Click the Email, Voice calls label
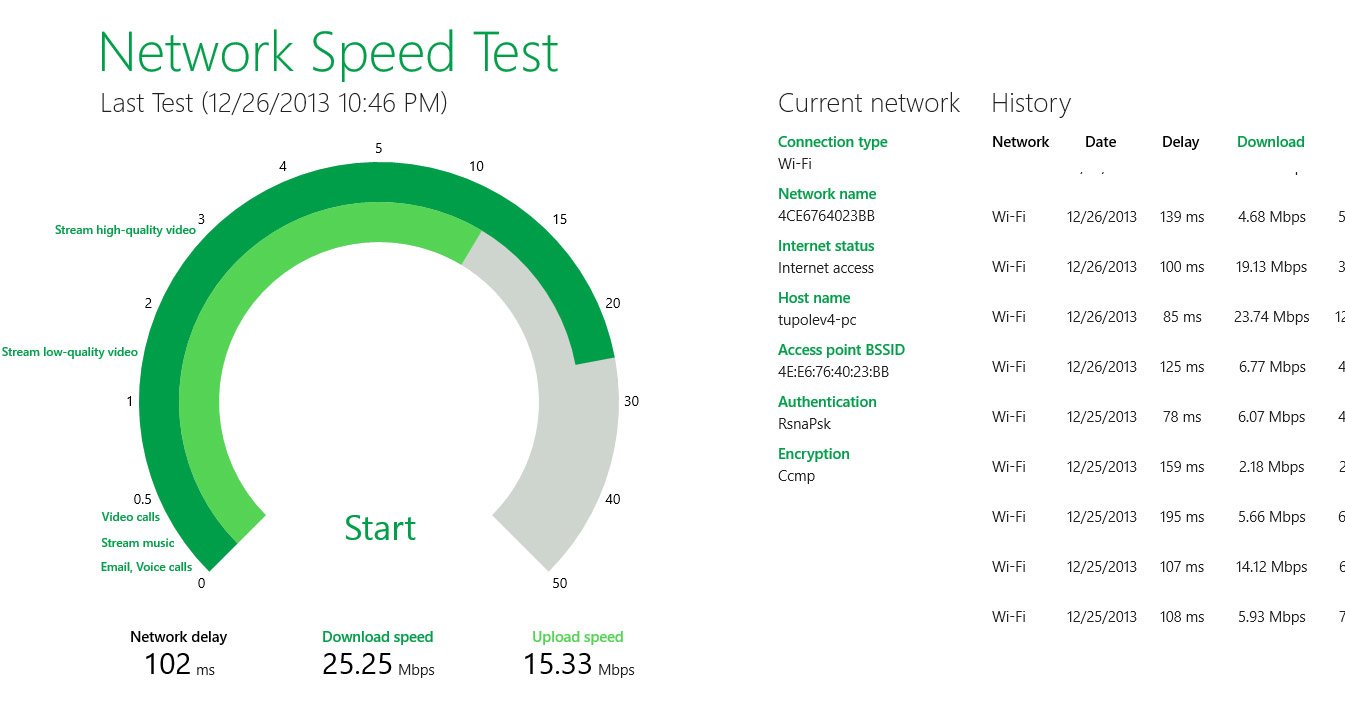The width and height of the screenshot is (1345, 710). pyautogui.click(x=146, y=567)
